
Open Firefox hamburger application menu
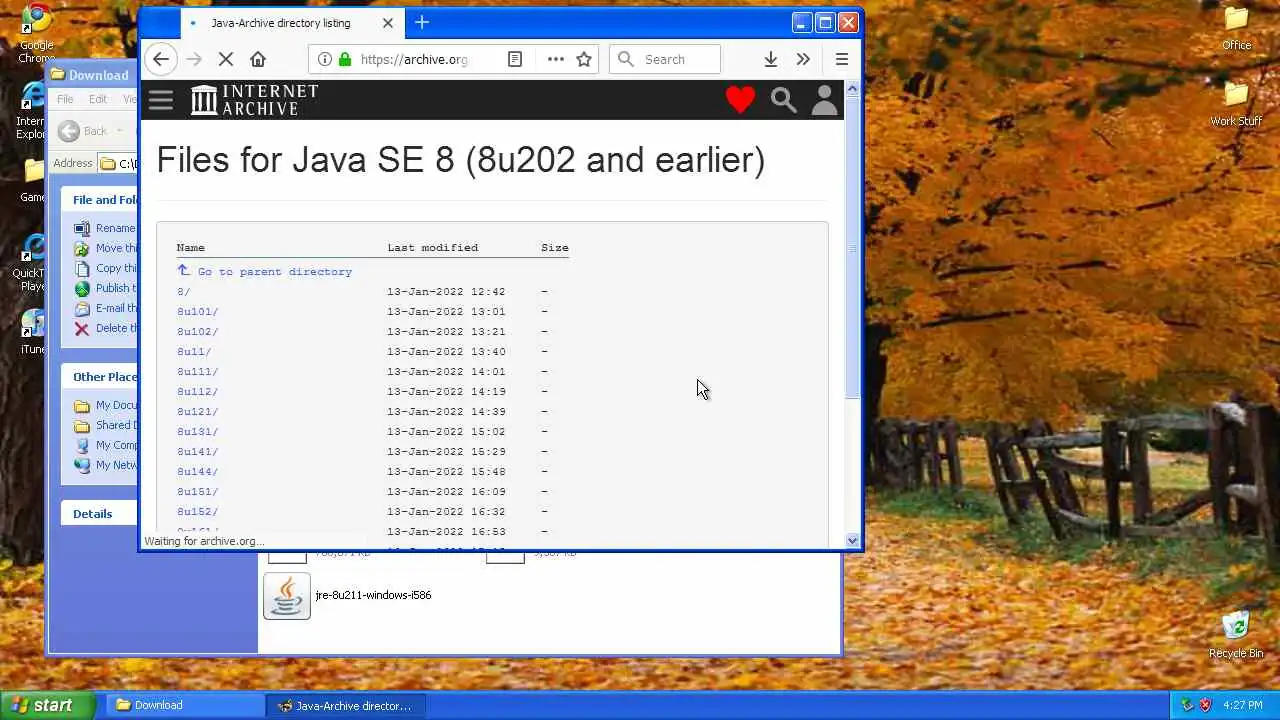842,60
